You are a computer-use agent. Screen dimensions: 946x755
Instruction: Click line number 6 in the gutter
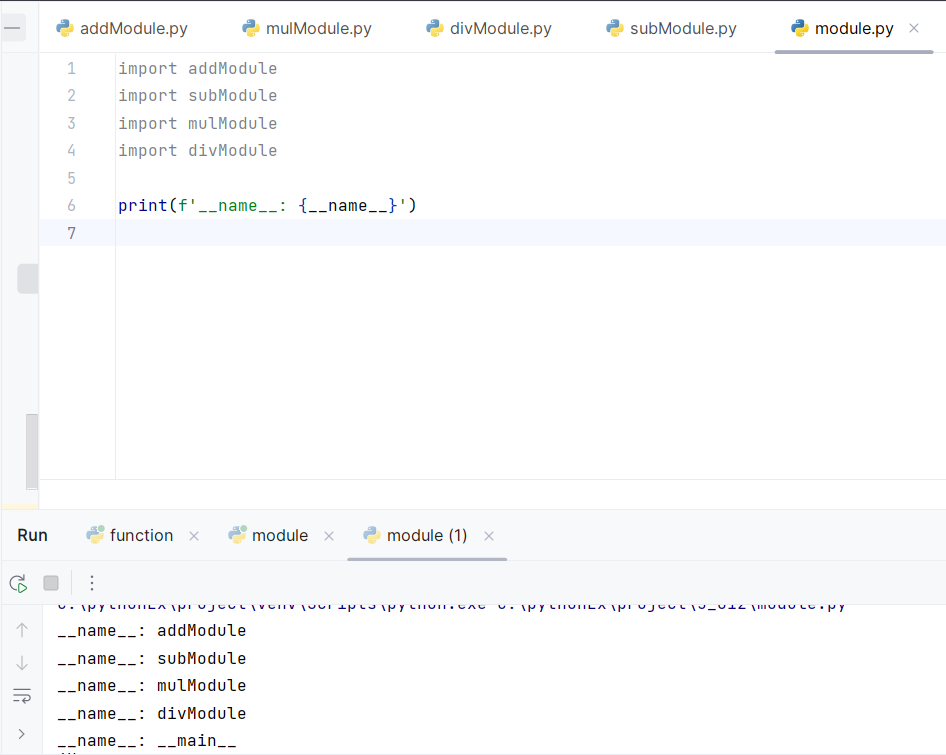(71, 205)
